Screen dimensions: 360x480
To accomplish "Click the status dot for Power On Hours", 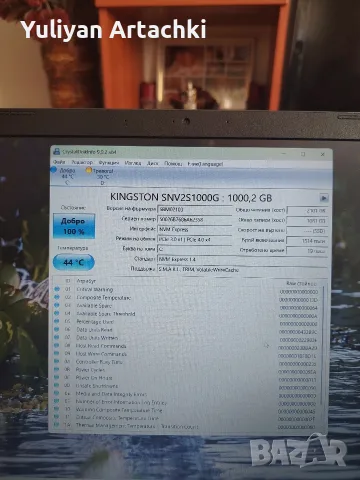I will point(57,377).
